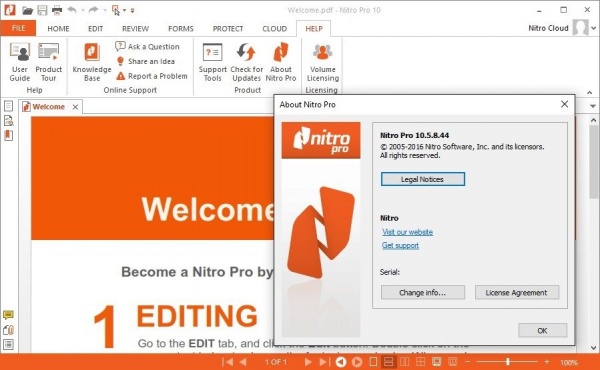Switch to the FORMS ribbon tab
Screen dimensions: 600x370
coord(181,29)
